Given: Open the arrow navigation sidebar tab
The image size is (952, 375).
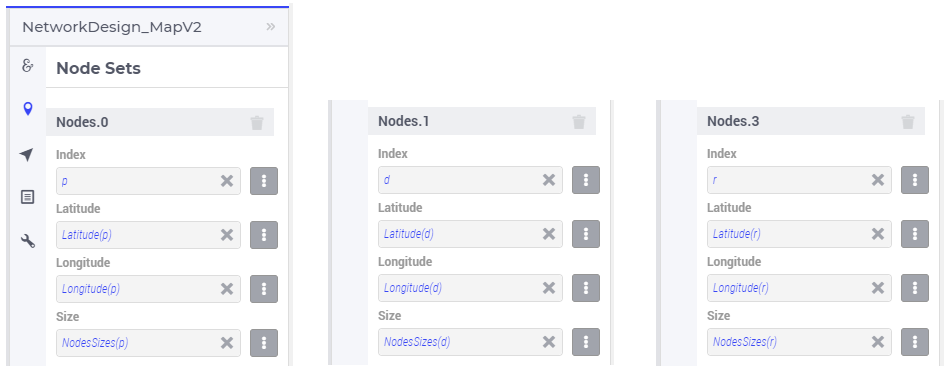Looking at the screenshot, I should coord(27,155).
